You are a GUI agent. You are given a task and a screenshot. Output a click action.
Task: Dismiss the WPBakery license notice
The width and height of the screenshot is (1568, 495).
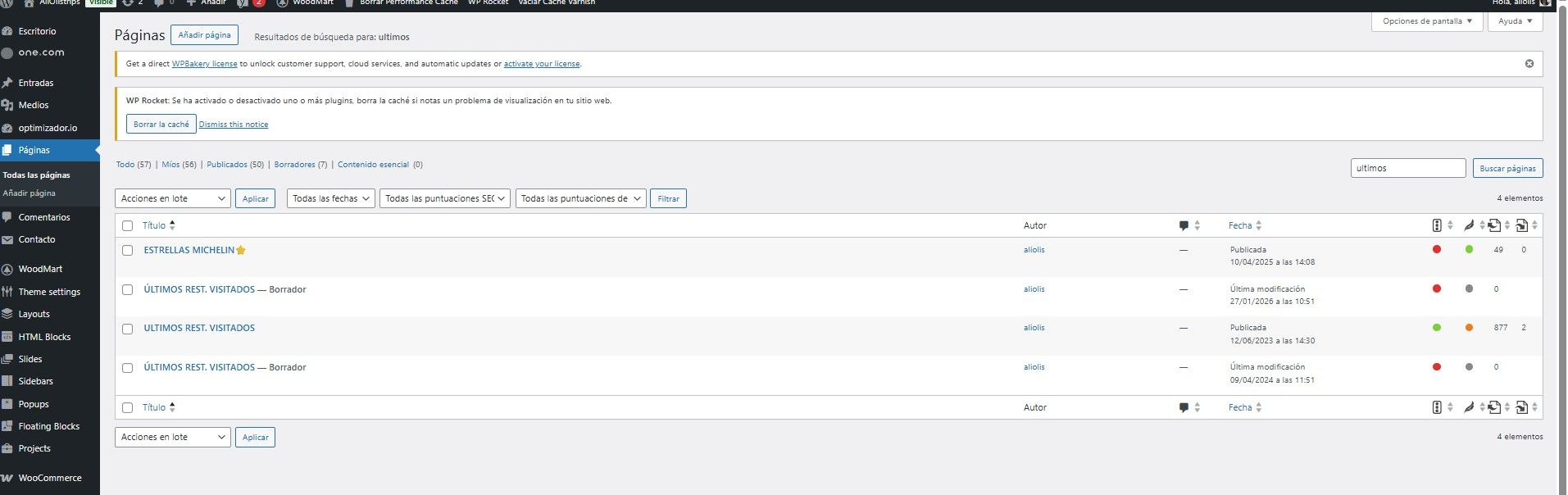pyautogui.click(x=1529, y=64)
